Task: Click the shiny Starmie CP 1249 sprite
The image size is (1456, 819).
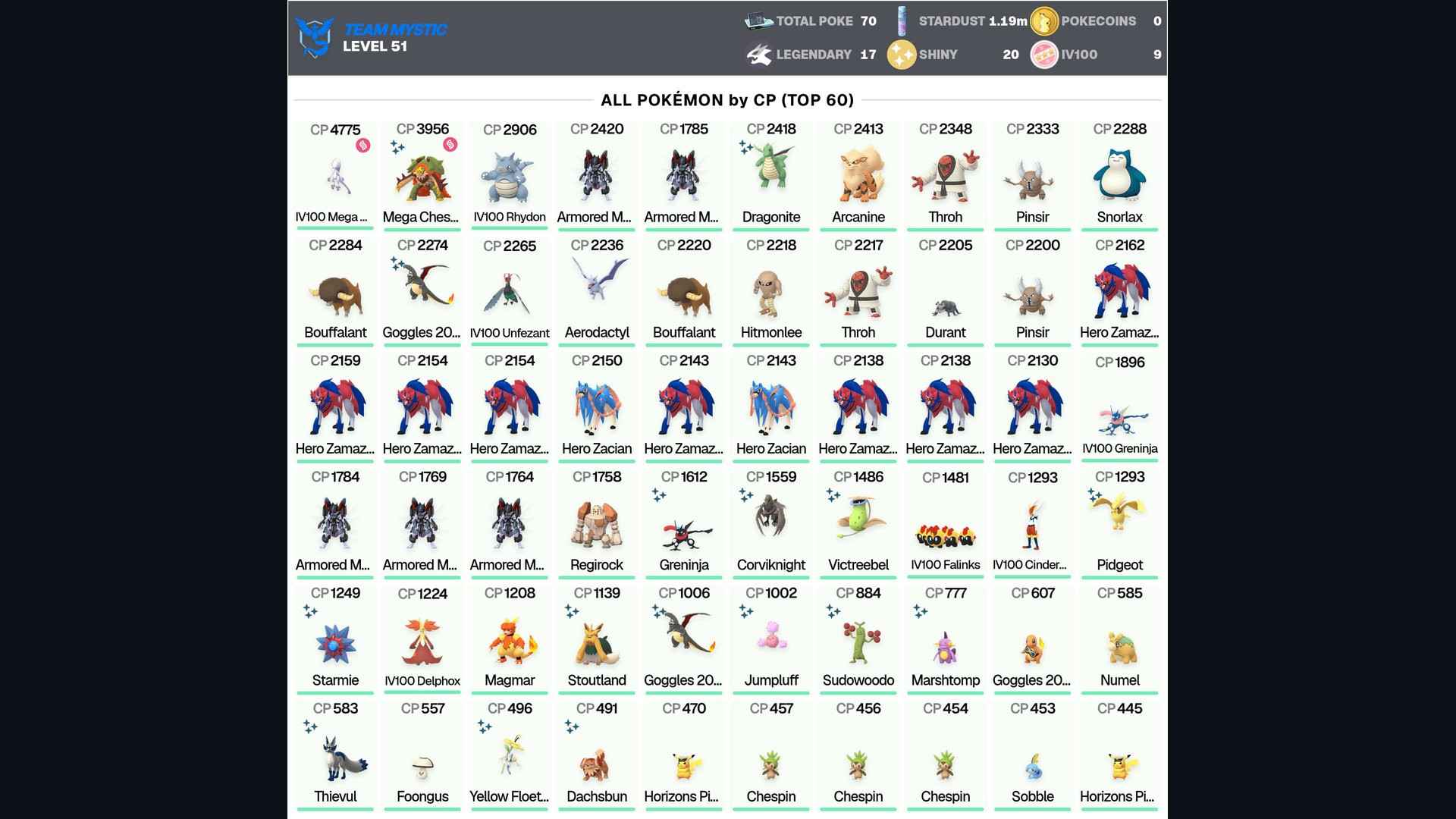Action: [335, 642]
